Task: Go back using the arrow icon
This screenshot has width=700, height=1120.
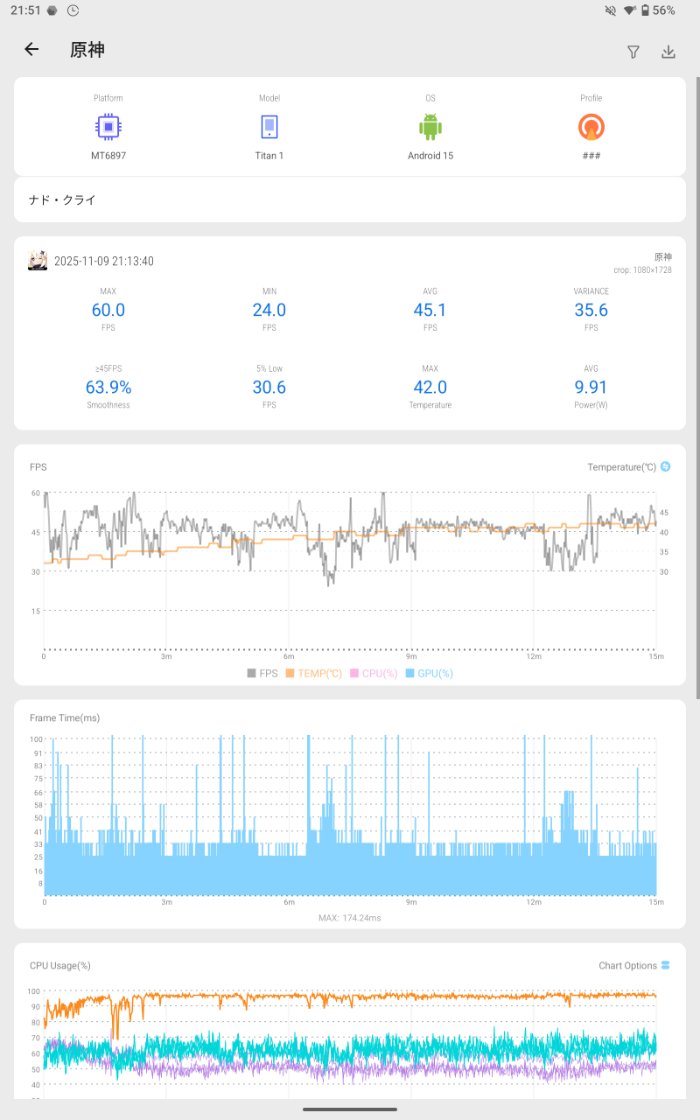Action: click(x=32, y=50)
